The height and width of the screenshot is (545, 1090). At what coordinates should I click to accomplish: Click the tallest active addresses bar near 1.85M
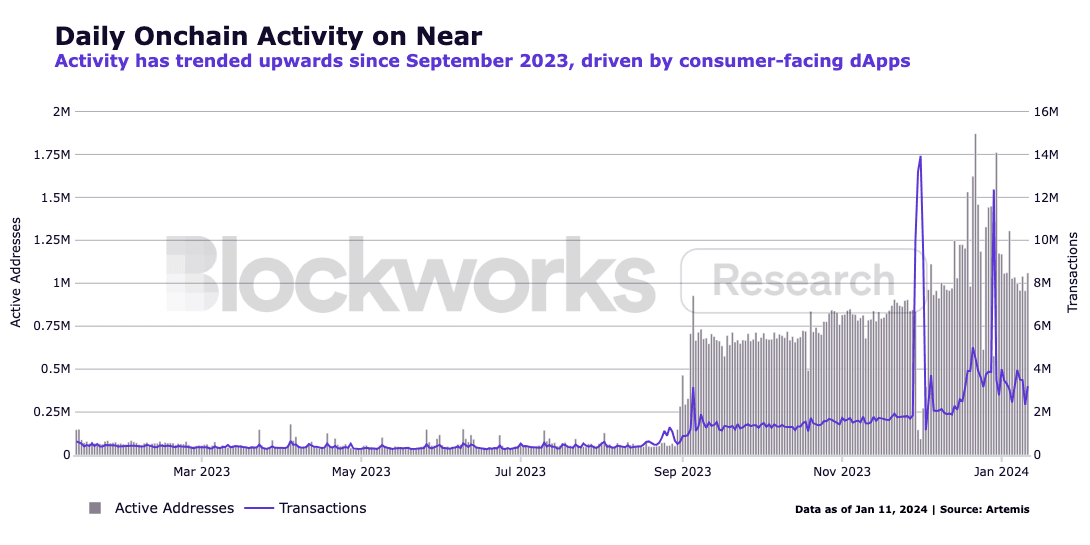coord(975,294)
